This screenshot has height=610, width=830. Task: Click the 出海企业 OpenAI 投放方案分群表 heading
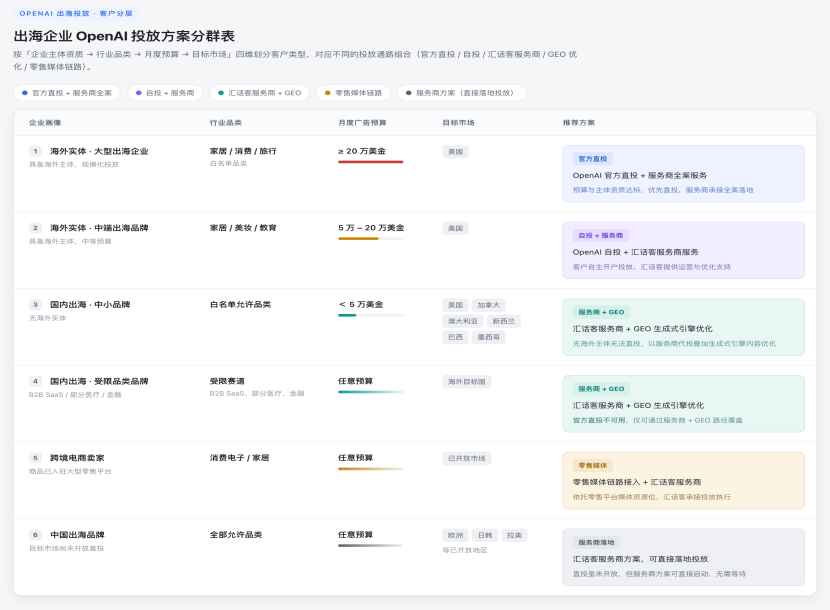124,36
